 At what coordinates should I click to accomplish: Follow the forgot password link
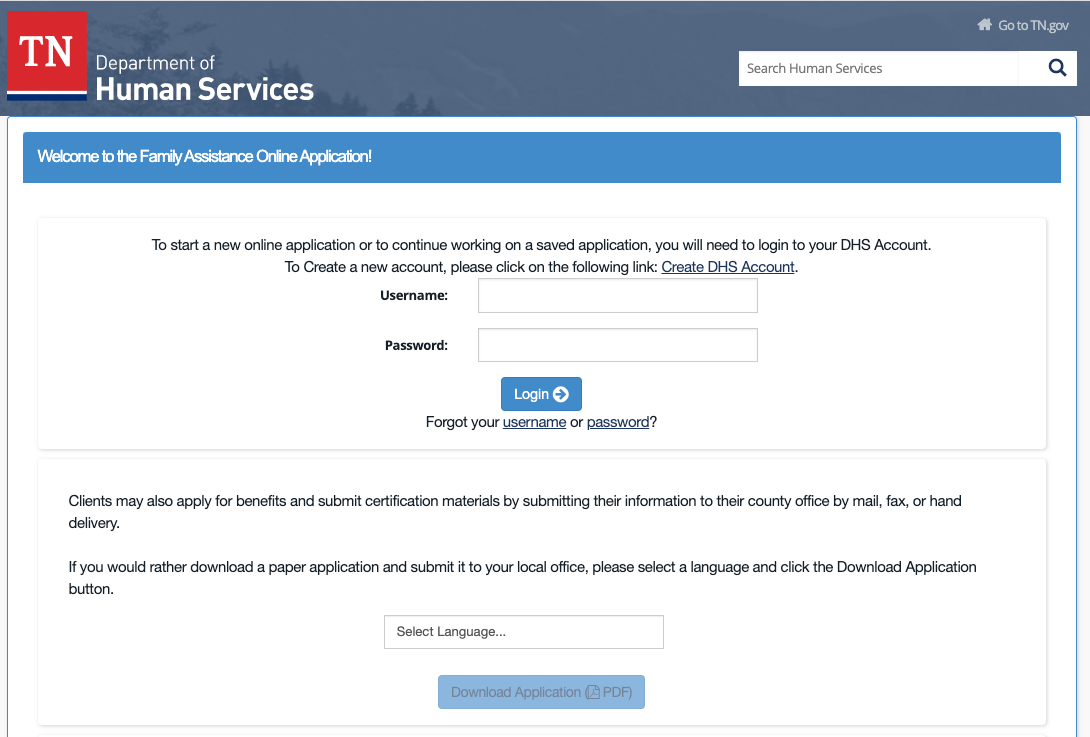pyautogui.click(x=618, y=422)
